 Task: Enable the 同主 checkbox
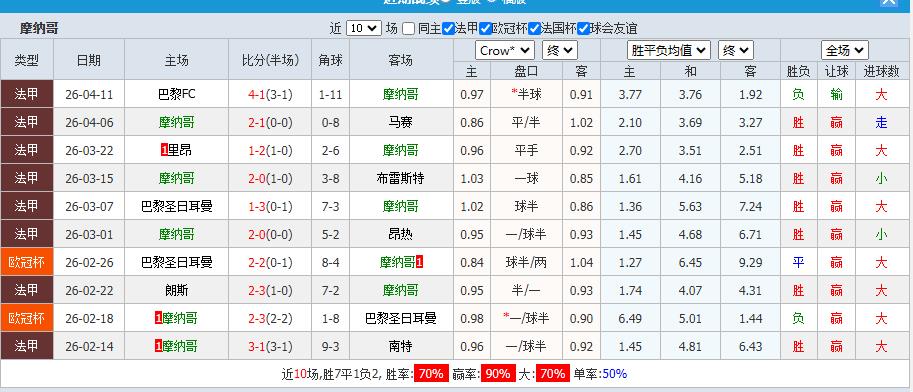408,28
